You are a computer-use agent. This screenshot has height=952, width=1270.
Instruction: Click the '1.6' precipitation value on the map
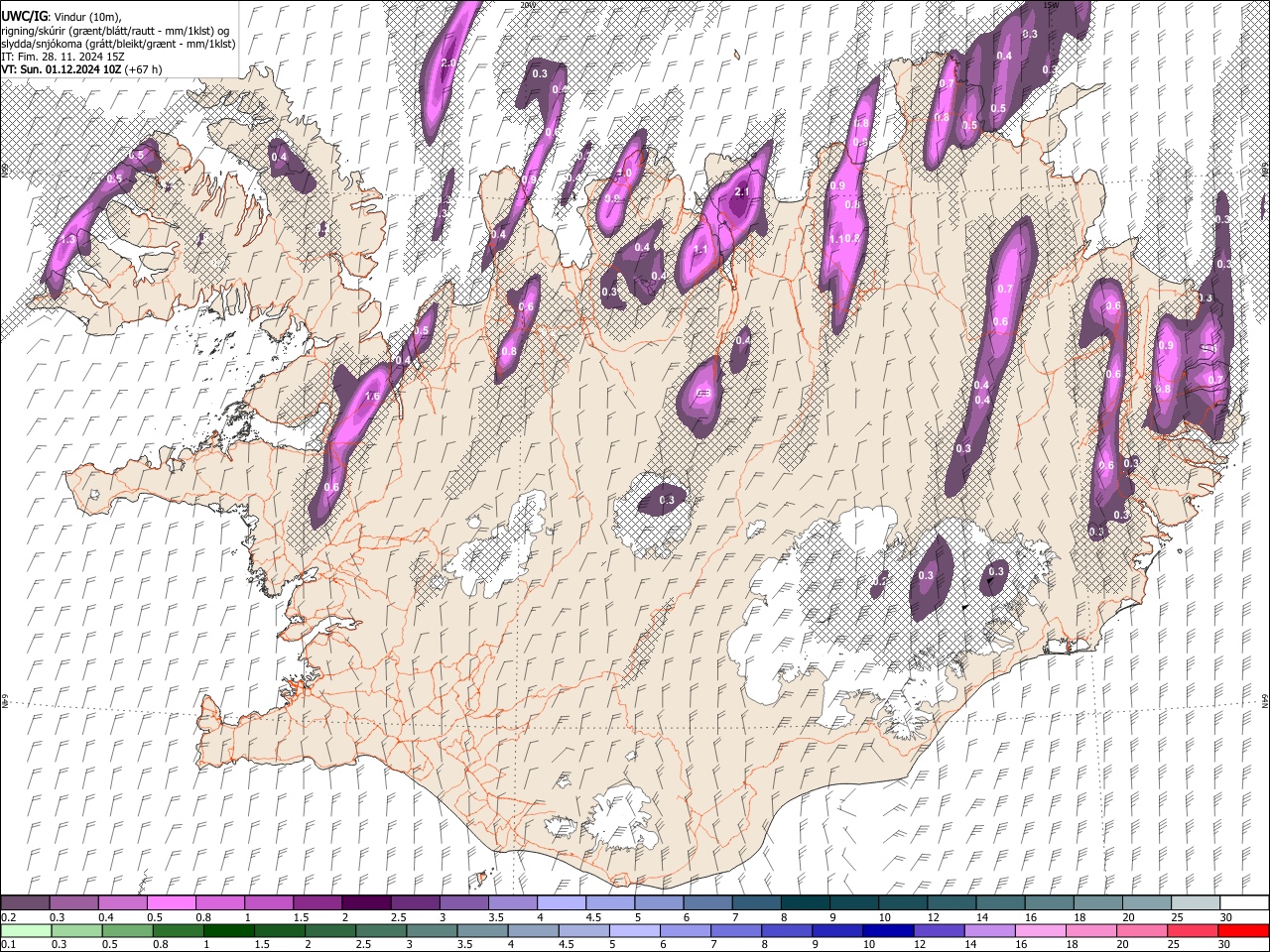pyautogui.click(x=373, y=396)
